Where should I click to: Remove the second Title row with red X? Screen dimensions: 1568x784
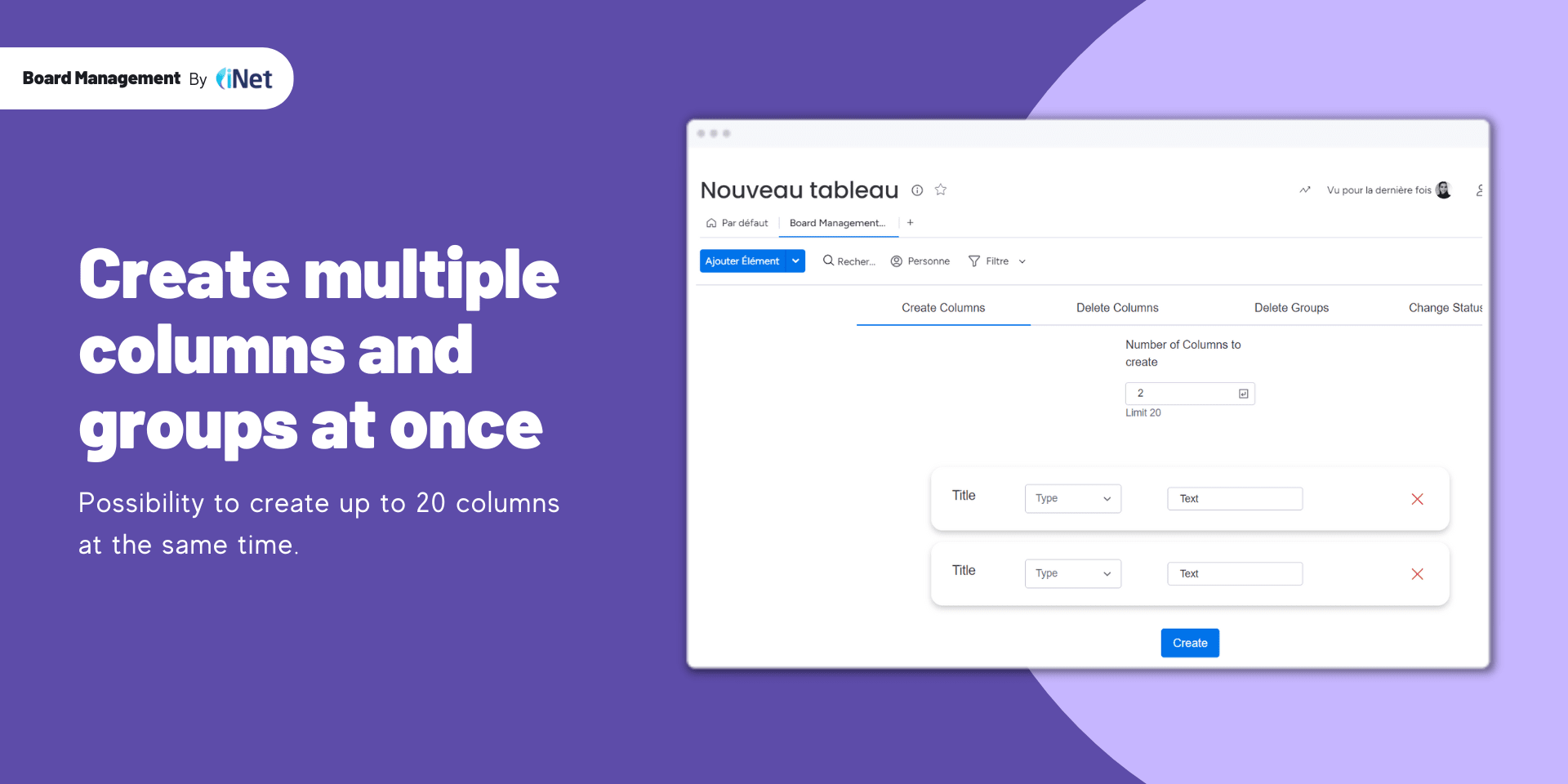[1418, 574]
